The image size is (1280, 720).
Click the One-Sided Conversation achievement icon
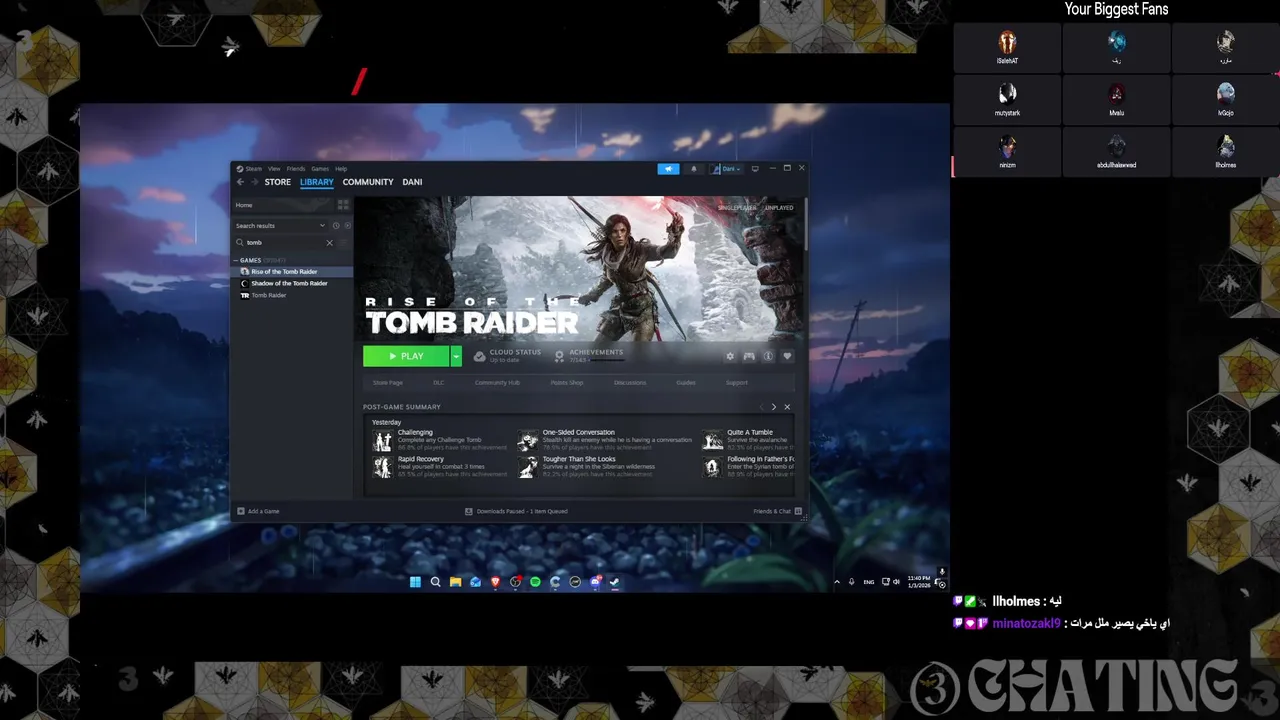tap(528, 440)
